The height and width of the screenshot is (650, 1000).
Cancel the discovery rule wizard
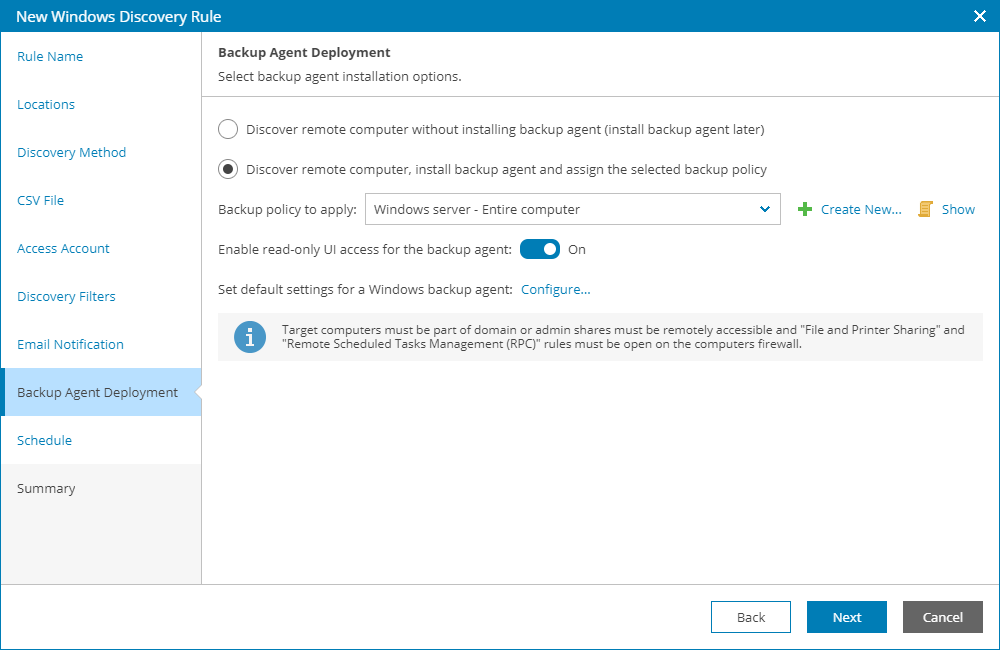(x=942, y=617)
